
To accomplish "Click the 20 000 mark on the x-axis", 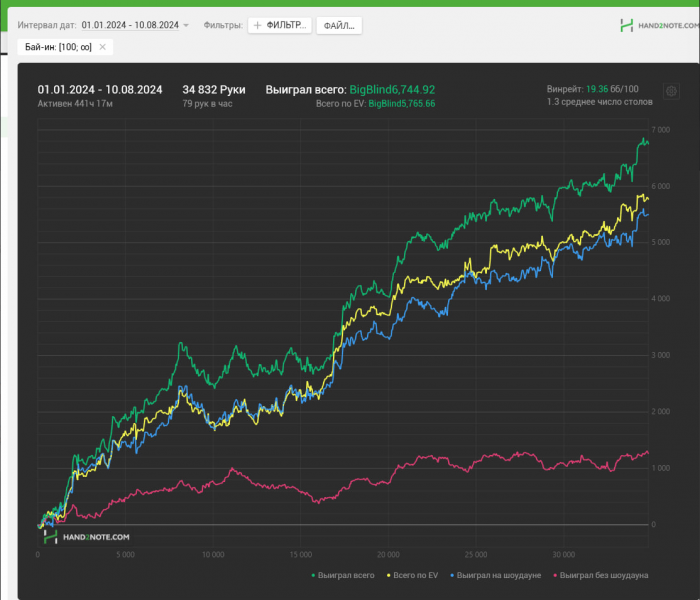I will (388, 554).
